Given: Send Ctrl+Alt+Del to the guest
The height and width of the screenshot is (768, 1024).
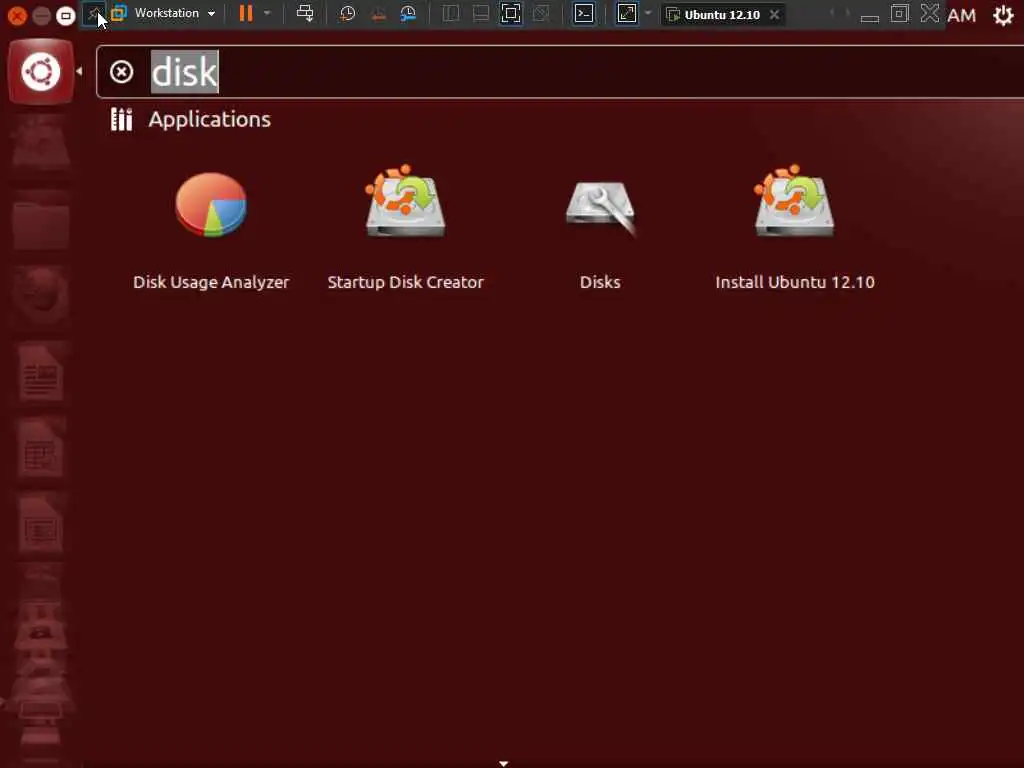Looking at the screenshot, I should click(305, 14).
